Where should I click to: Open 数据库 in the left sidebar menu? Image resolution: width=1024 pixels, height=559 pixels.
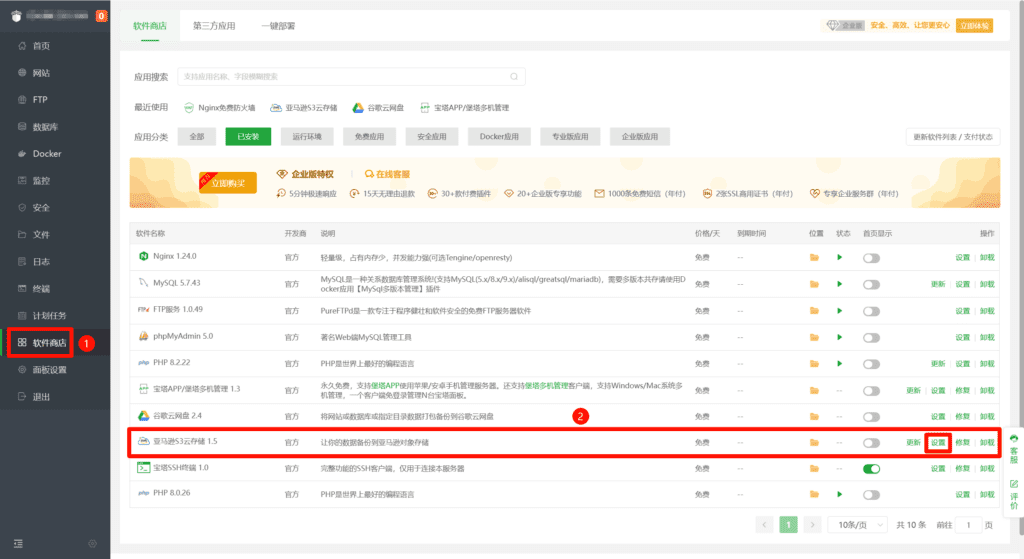point(45,127)
